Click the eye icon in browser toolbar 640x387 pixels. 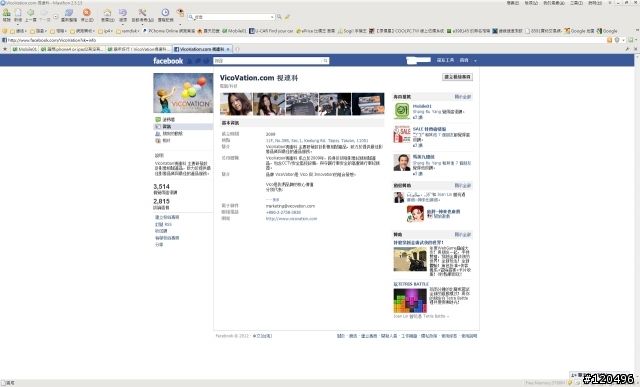[x=180, y=12]
